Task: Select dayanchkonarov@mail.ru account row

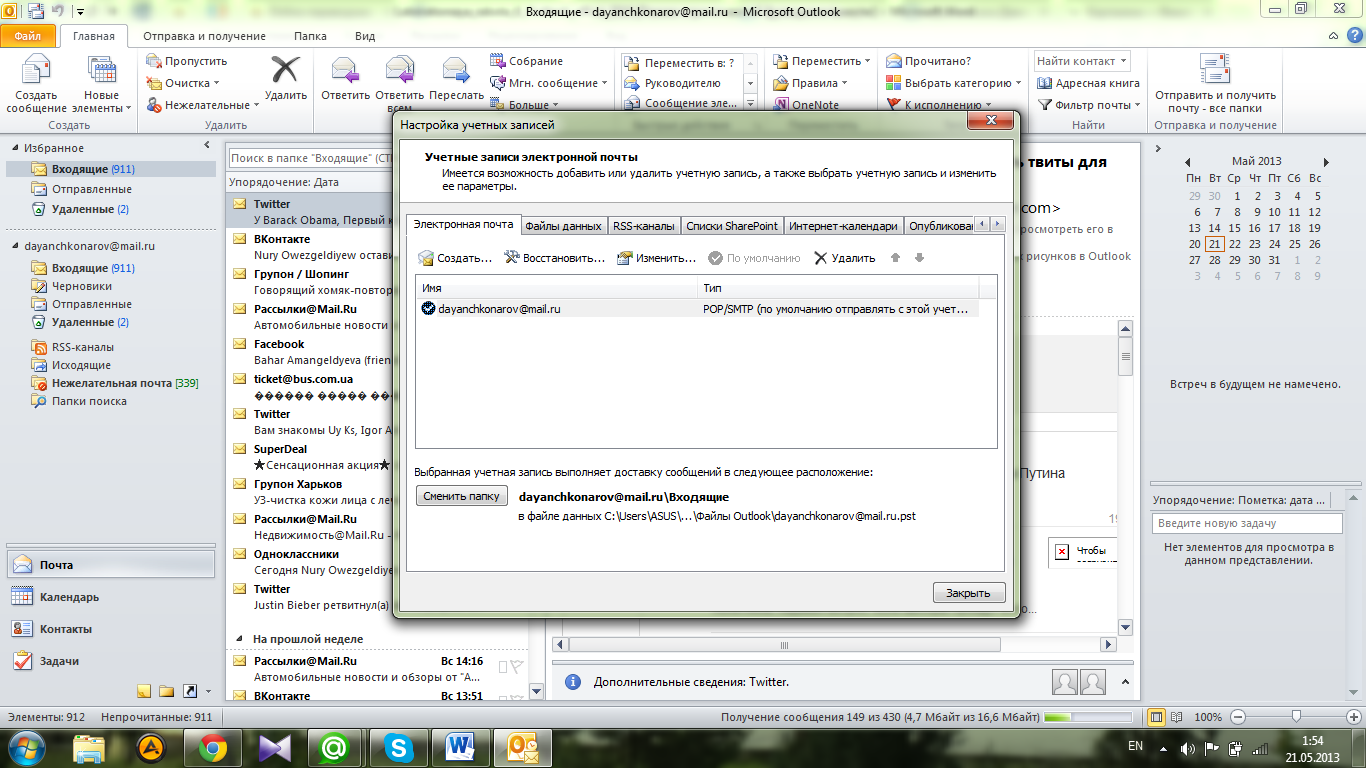Action: pos(697,309)
